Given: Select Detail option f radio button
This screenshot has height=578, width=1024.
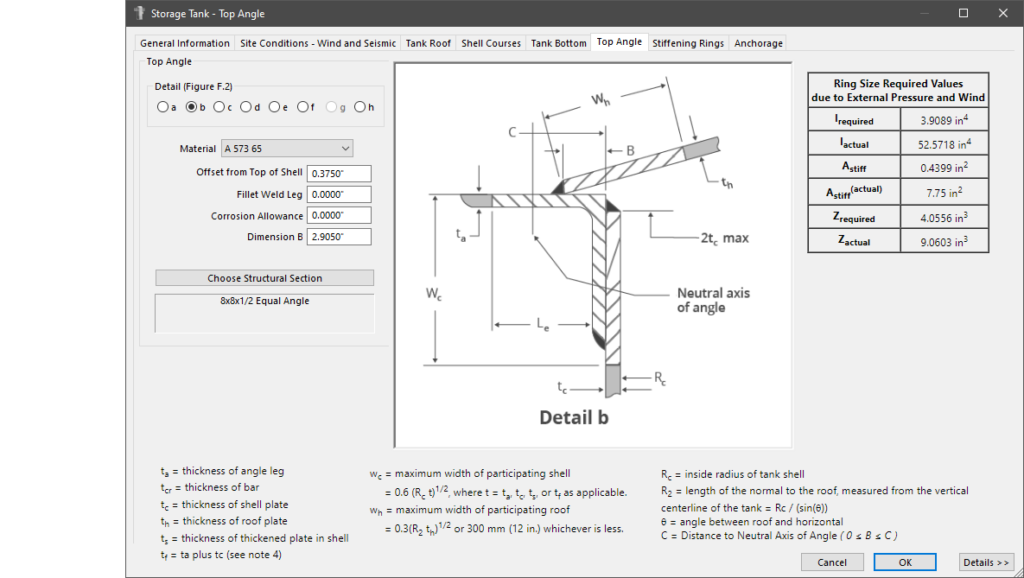Looking at the screenshot, I should pos(303,107).
